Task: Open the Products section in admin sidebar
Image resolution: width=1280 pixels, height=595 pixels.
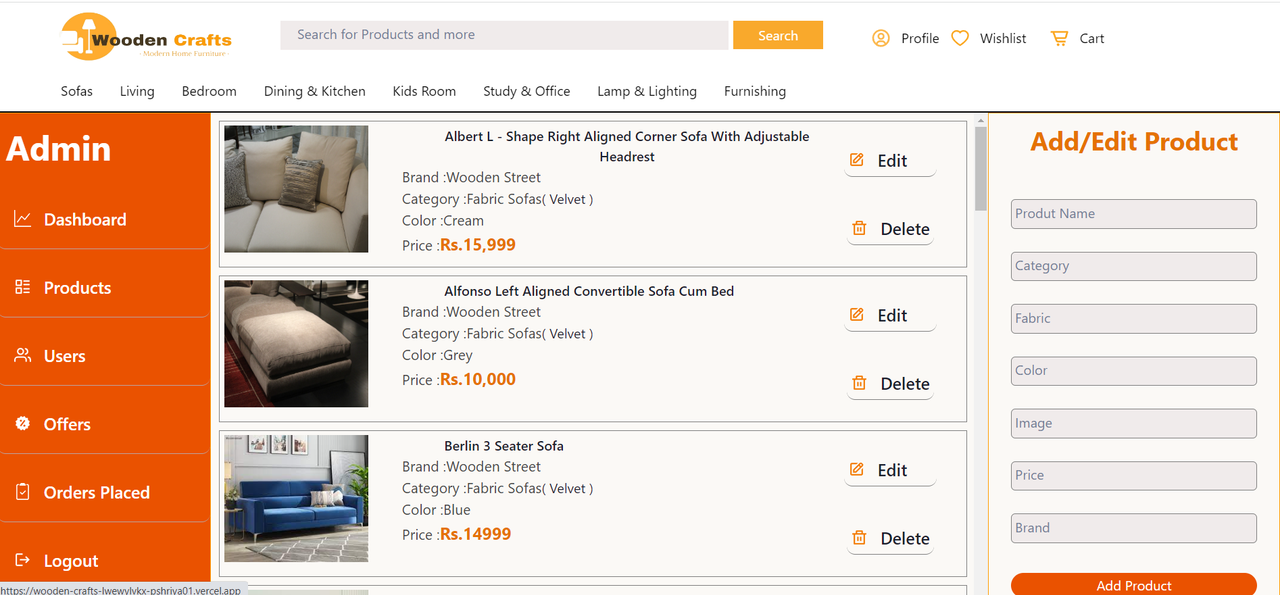Action: coord(77,288)
